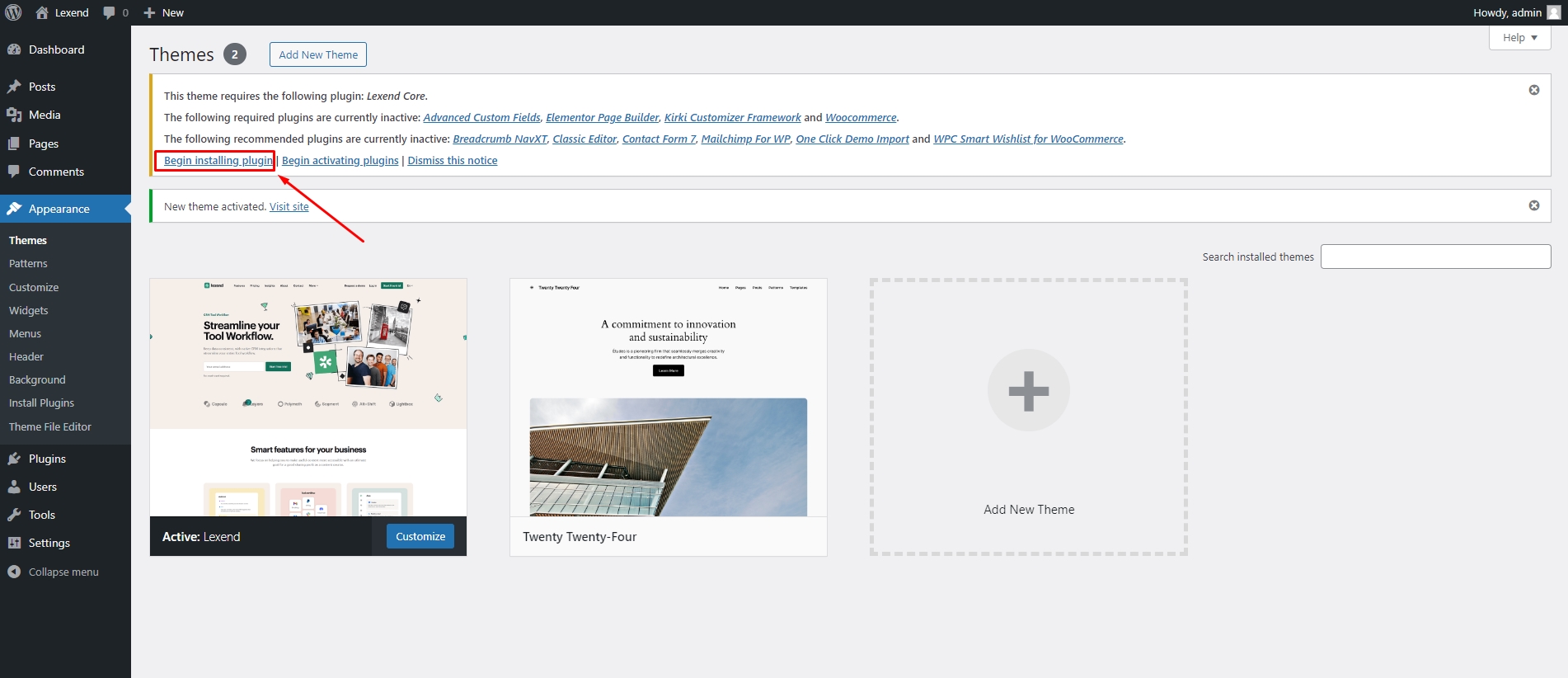The image size is (1568, 678).
Task: Open WPC Smart Wishlist for WooCommerce link
Action: click(x=1028, y=139)
